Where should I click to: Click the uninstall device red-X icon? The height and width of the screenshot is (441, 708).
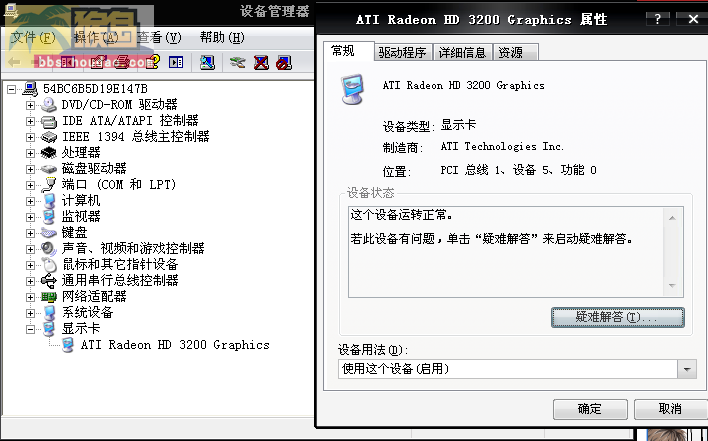click(x=261, y=62)
